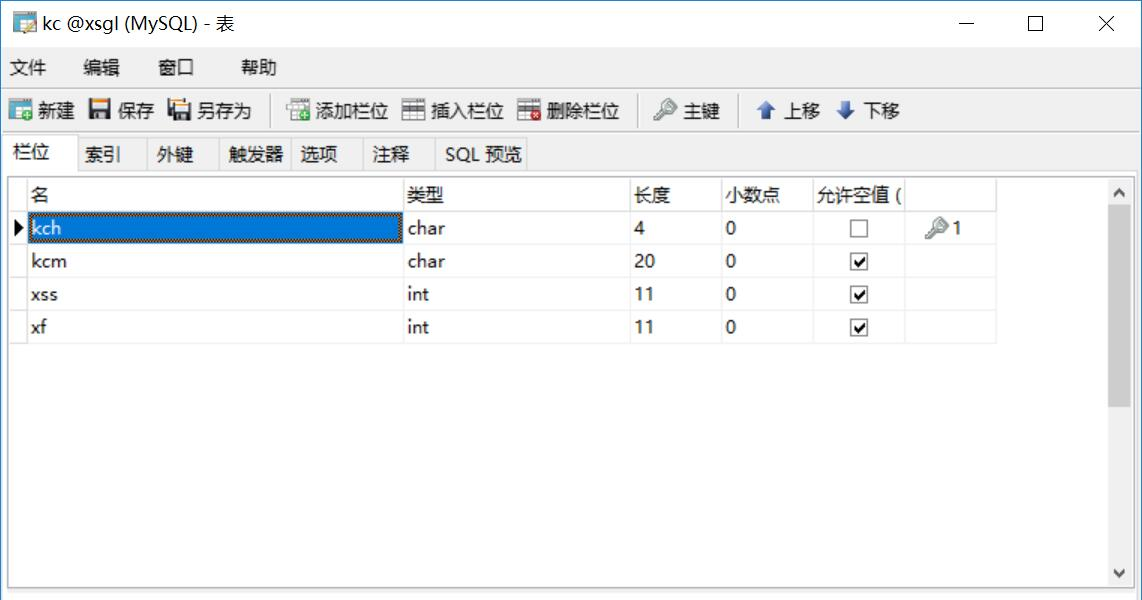
Task: Click the New table toolbar icon
Action: click(20, 110)
